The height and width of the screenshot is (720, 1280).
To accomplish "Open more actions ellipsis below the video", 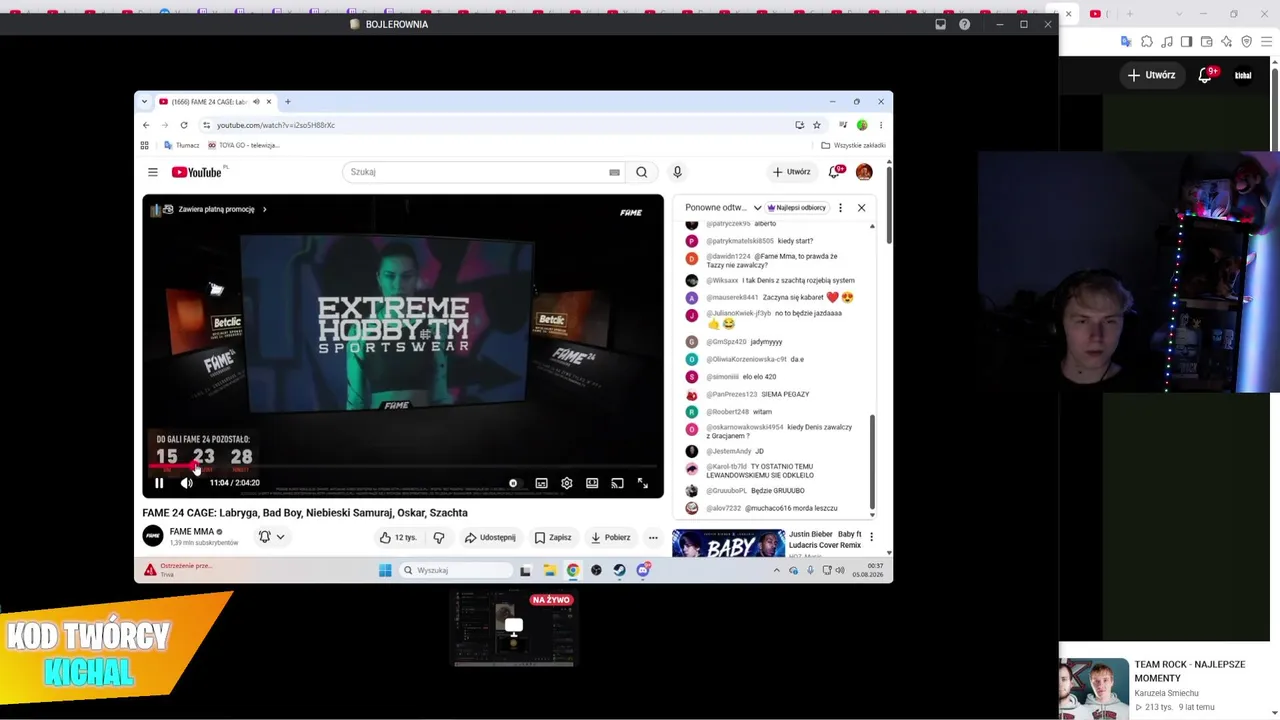I will (x=653, y=538).
